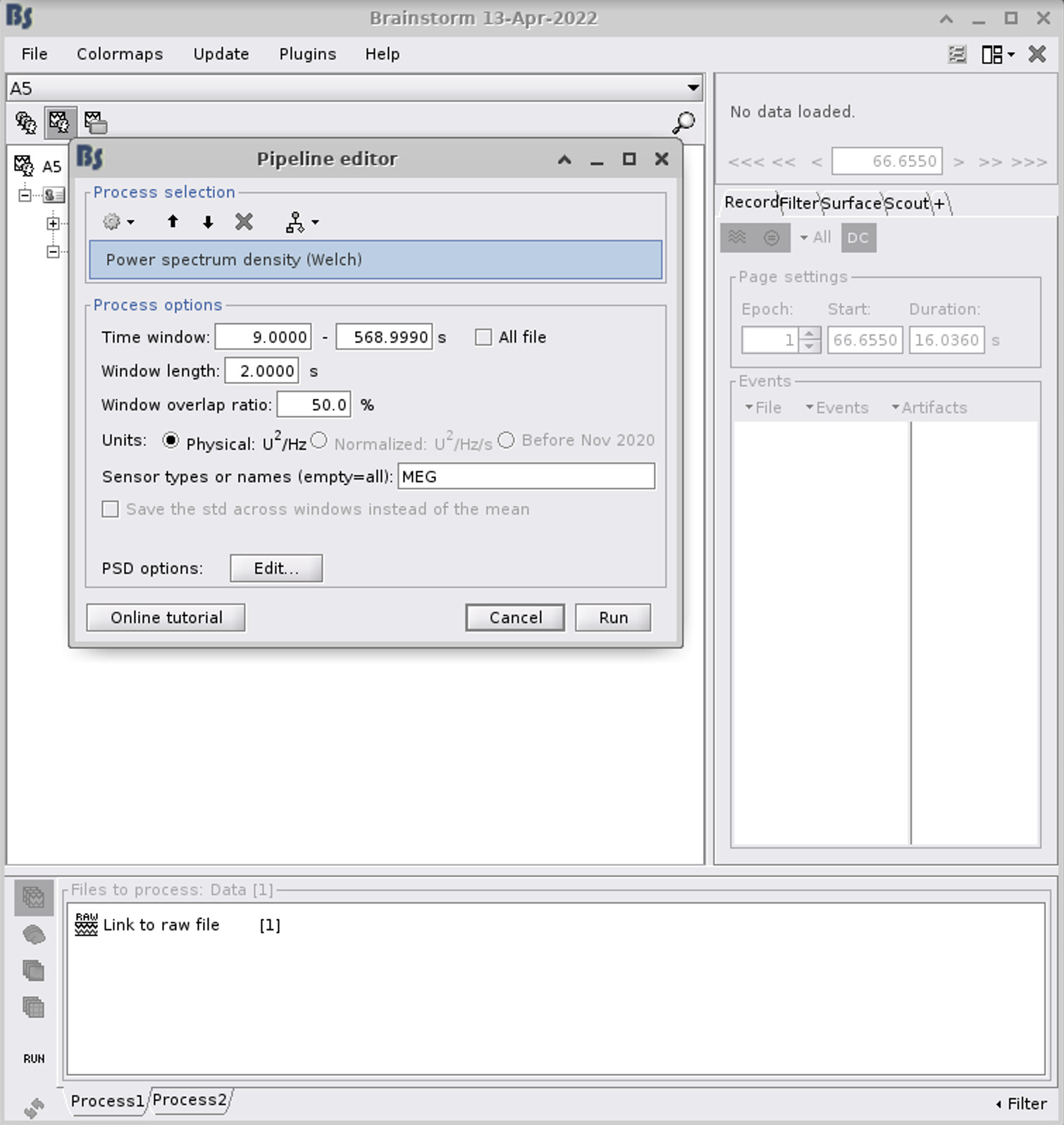The width and height of the screenshot is (1064, 1125).
Task: Cancel the Pipeline editor
Action: tap(515, 617)
